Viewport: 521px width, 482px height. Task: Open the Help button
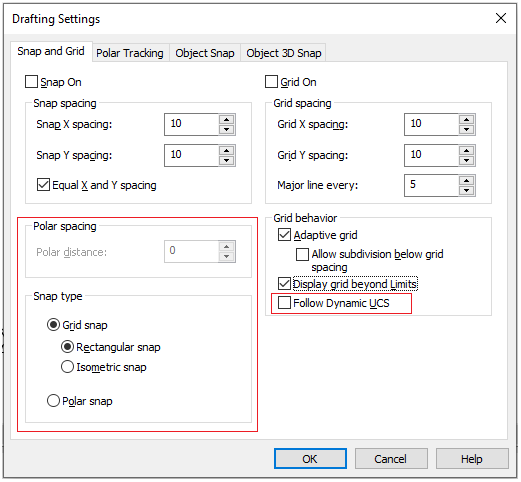point(472,459)
